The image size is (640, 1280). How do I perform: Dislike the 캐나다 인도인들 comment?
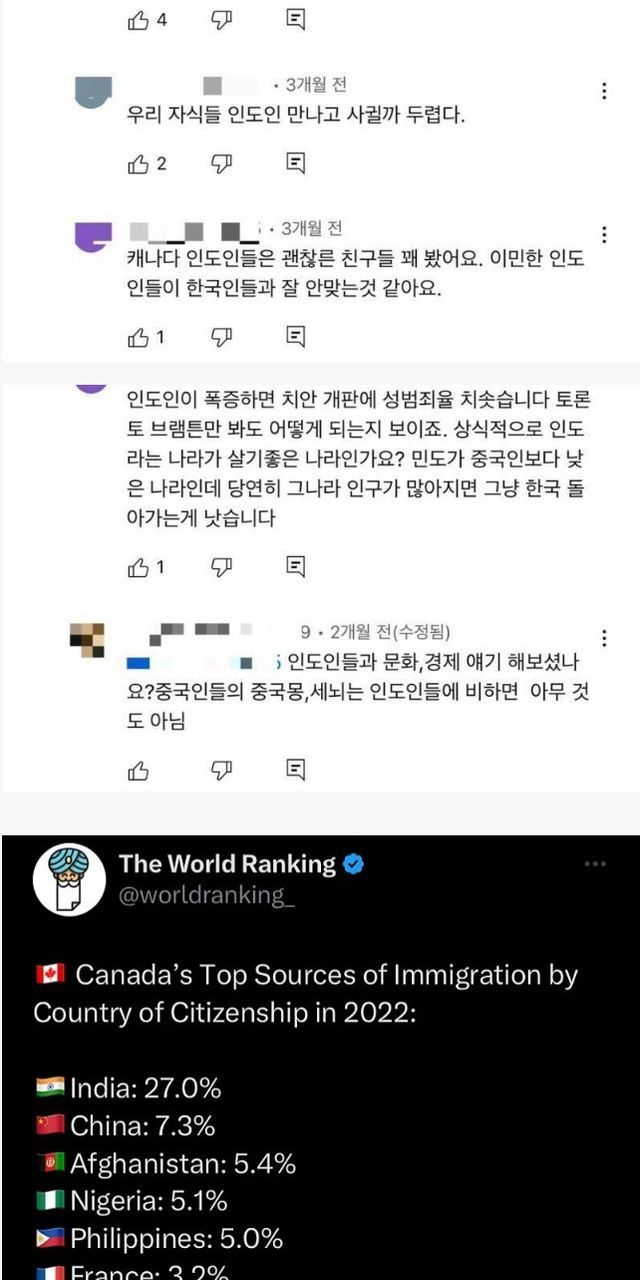click(x=221, y=338)
